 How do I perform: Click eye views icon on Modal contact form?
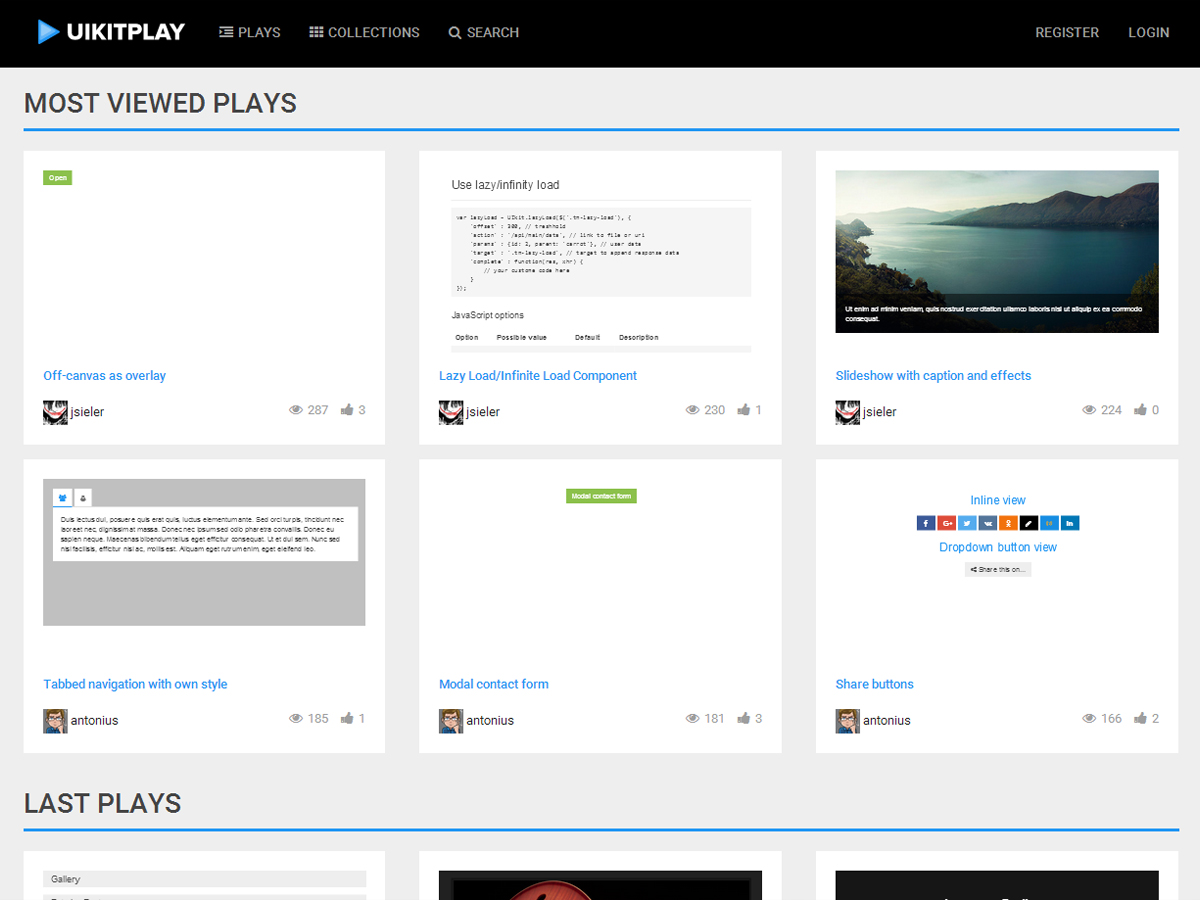692,718
